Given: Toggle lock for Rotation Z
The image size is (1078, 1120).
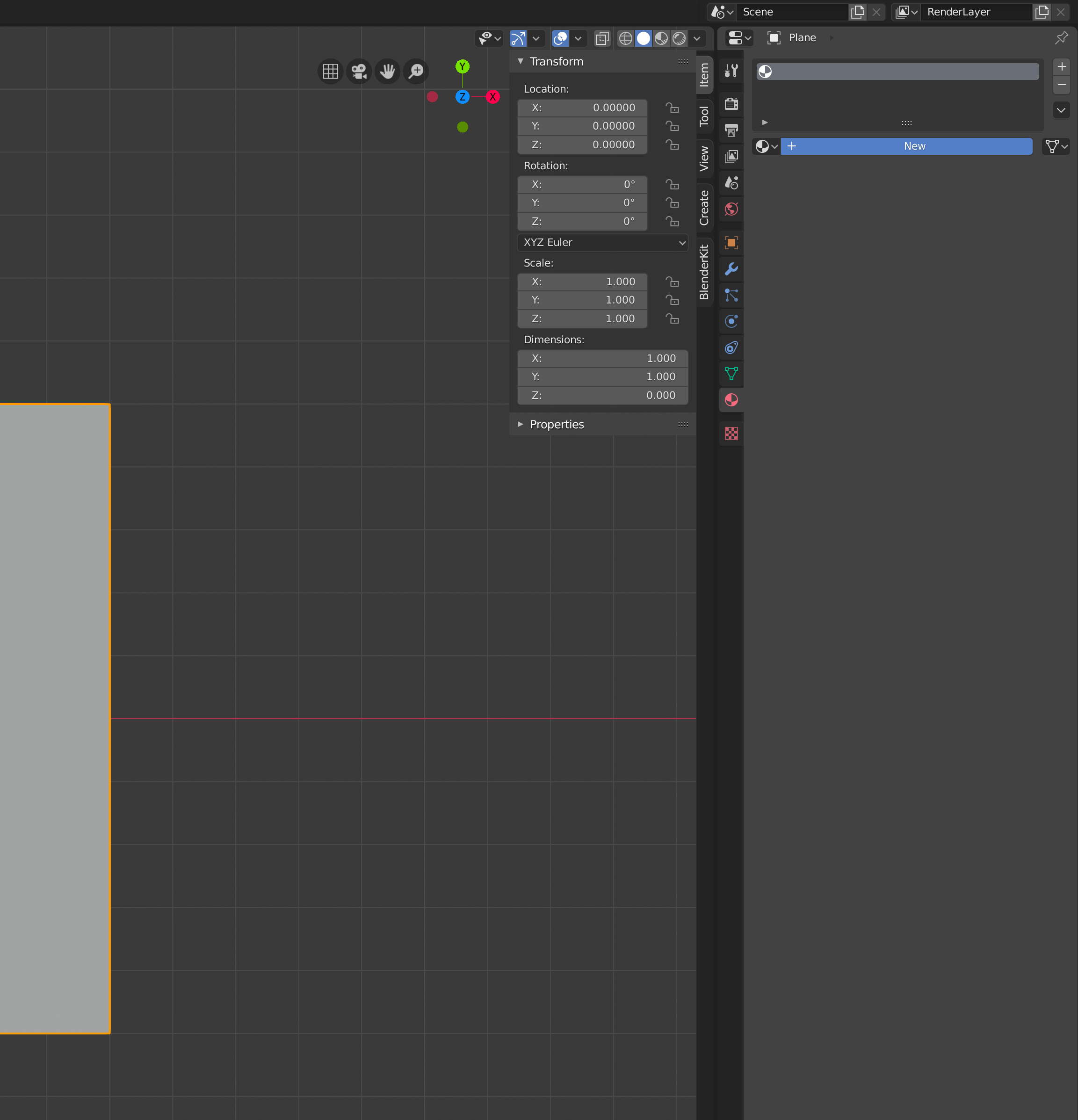Looking at the screenshot, I should [672, 222].
